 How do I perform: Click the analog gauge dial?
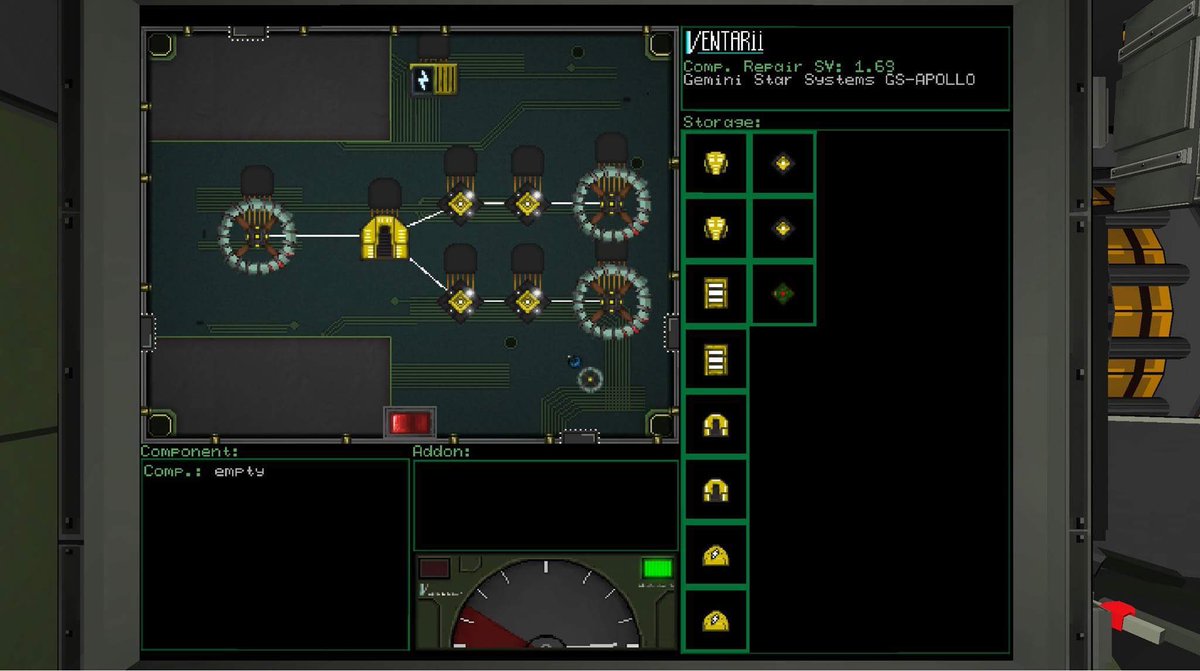pyautogui.click(x=545, y=610)
